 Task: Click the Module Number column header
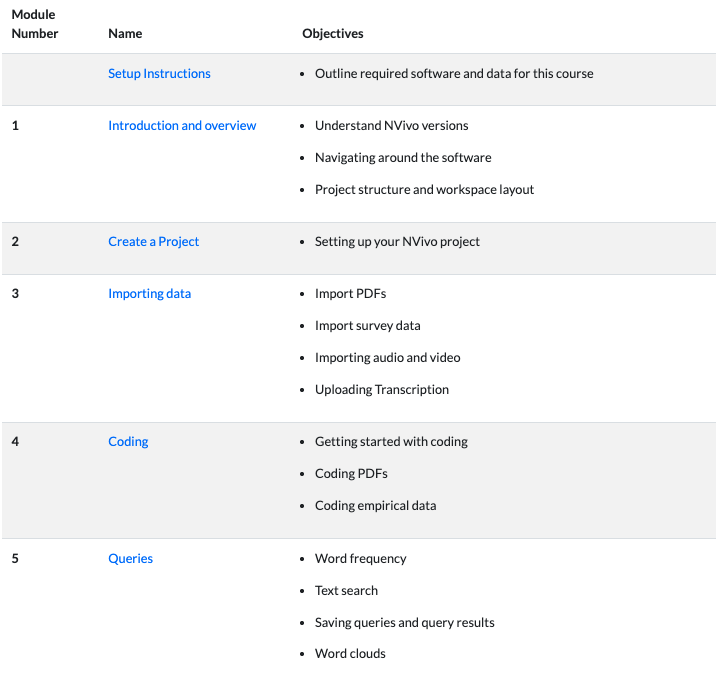click(35, 24)
